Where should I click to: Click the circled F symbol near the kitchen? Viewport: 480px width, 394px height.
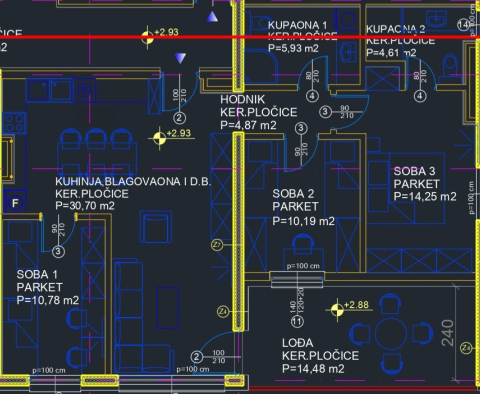(15, 203)
